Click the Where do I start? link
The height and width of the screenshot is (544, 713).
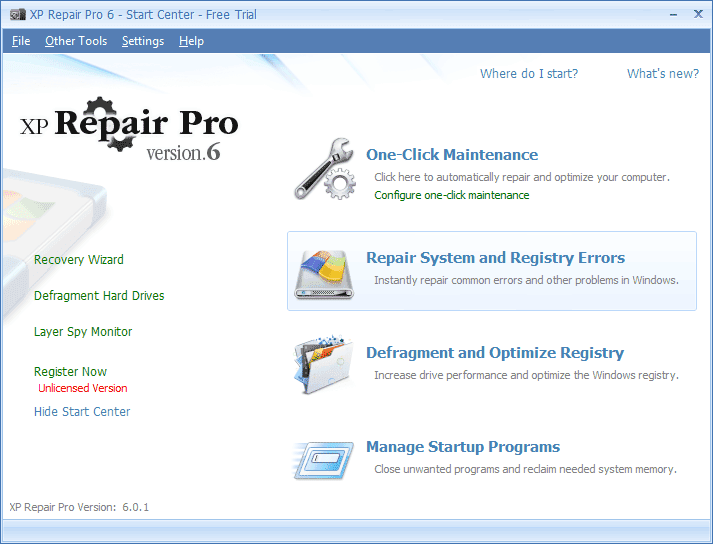click(529, 74)
